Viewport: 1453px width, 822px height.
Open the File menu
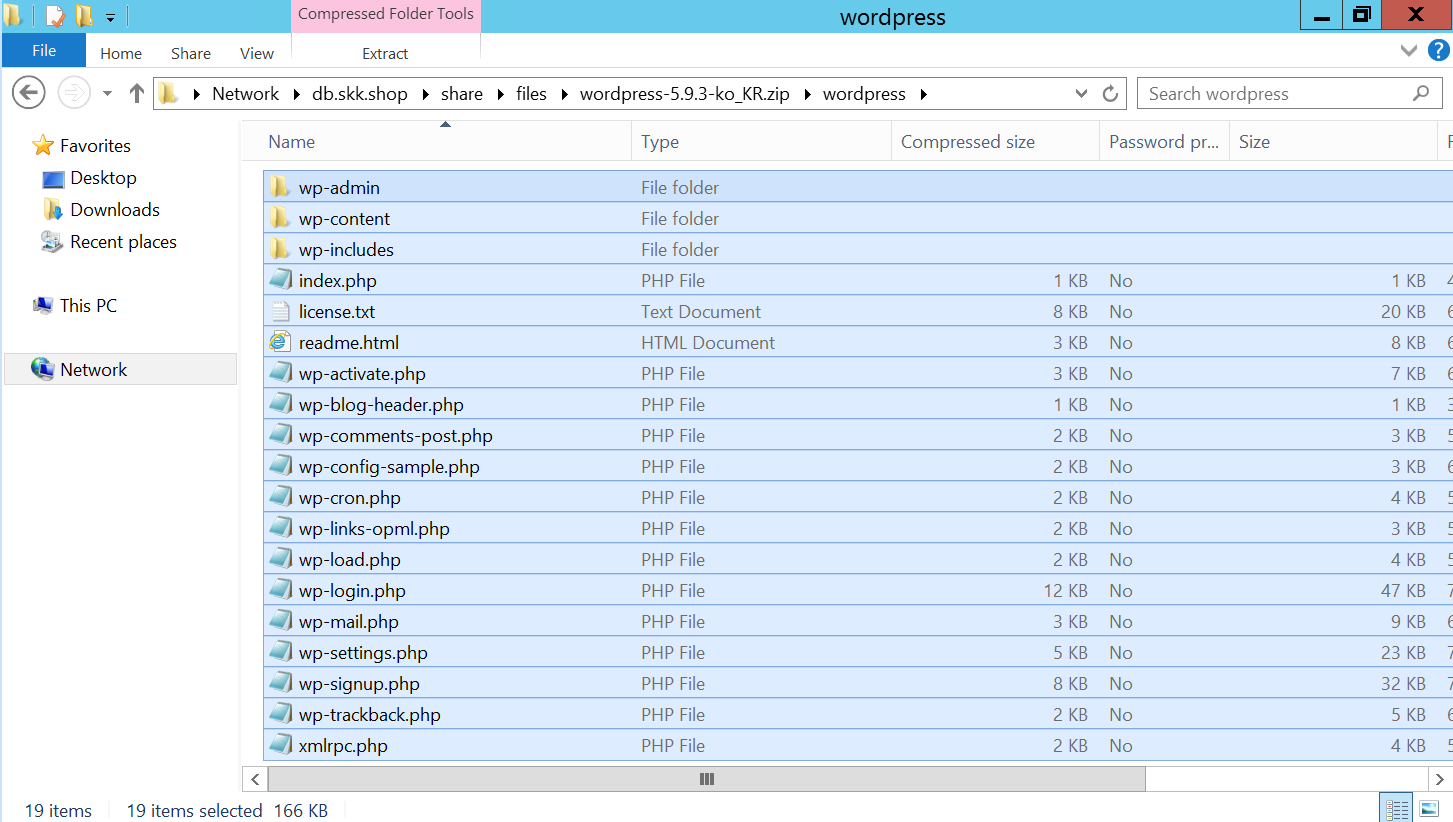pos(44,51)
